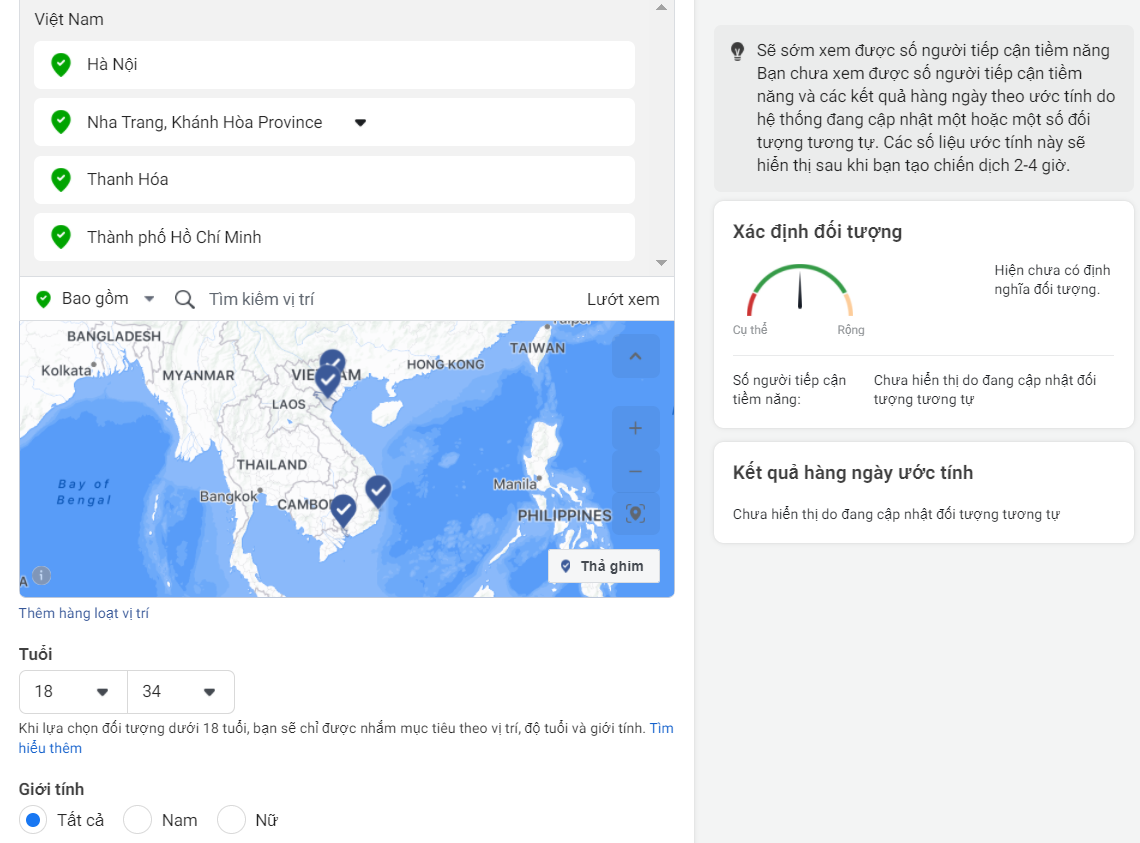
Task: Click the Bangkok label on the map
Action: tap(228, 496)
